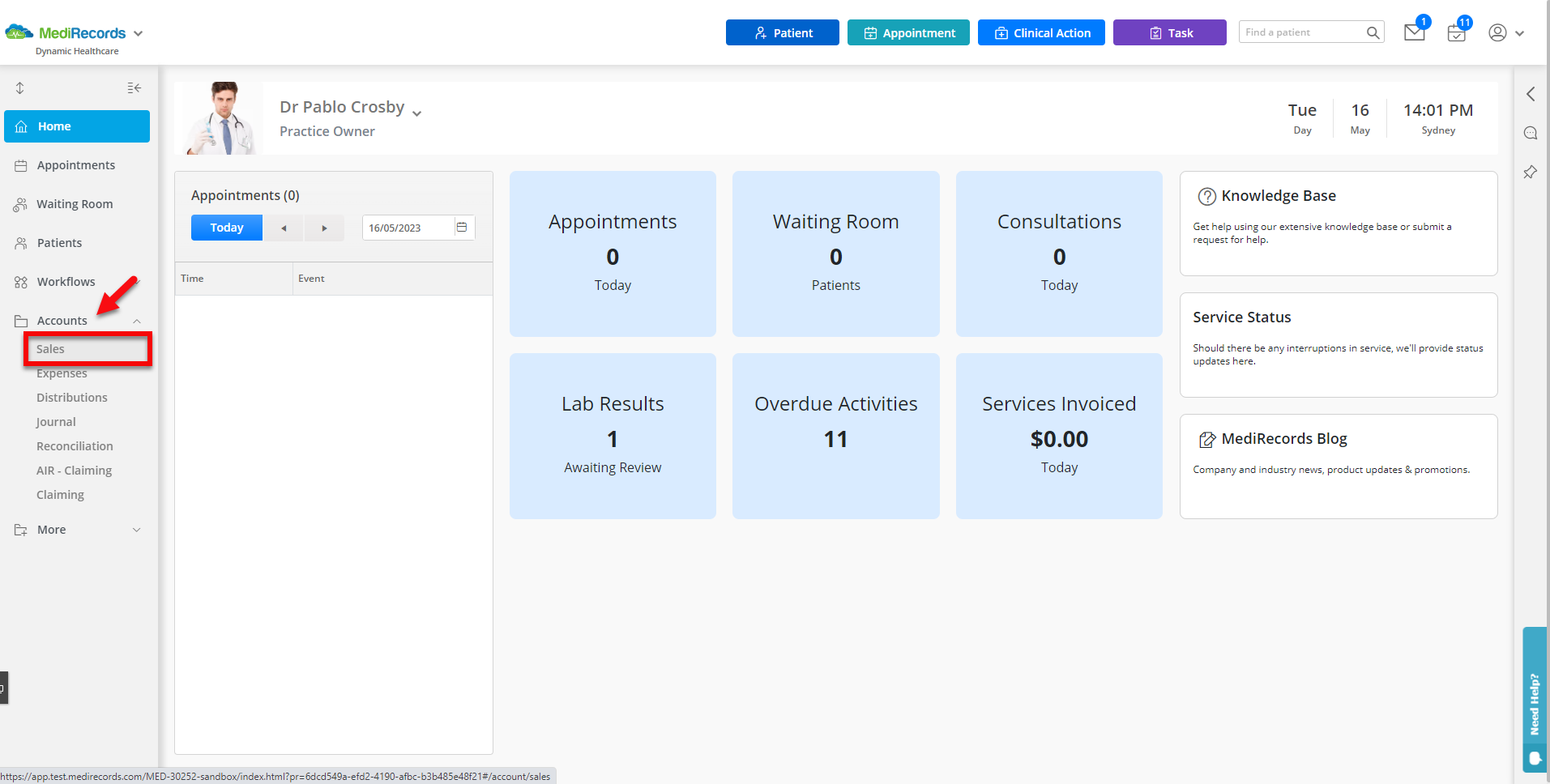Open the chat bubble icon in right rail
The image size is (1550, 784).
[1531, 133]
